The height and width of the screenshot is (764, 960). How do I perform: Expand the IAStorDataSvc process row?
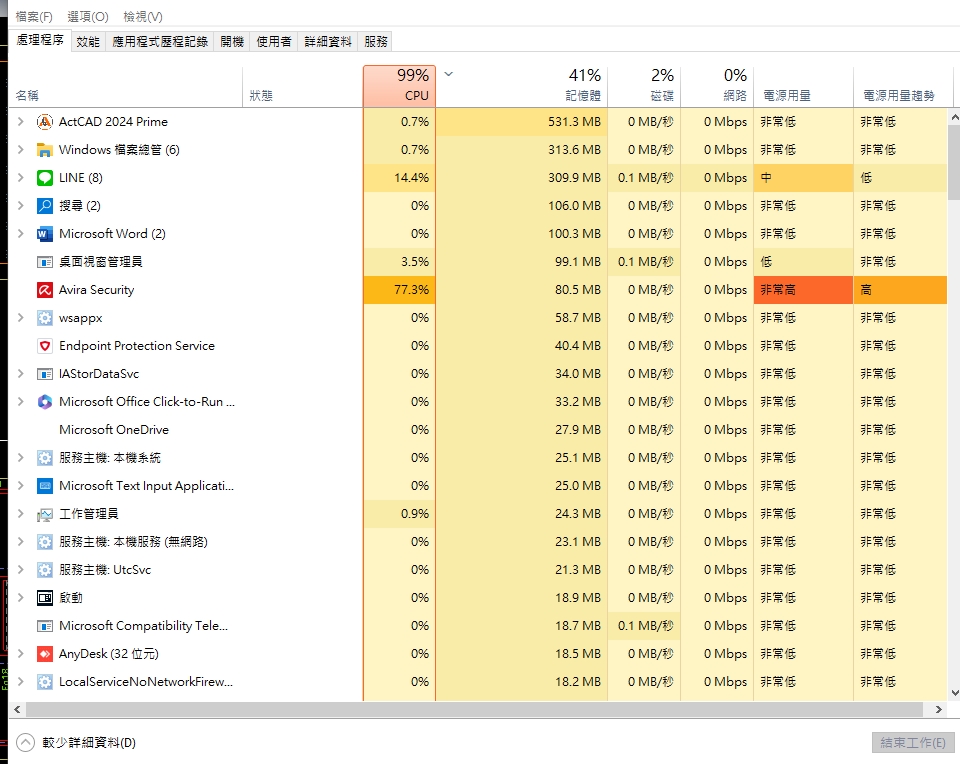20,374
